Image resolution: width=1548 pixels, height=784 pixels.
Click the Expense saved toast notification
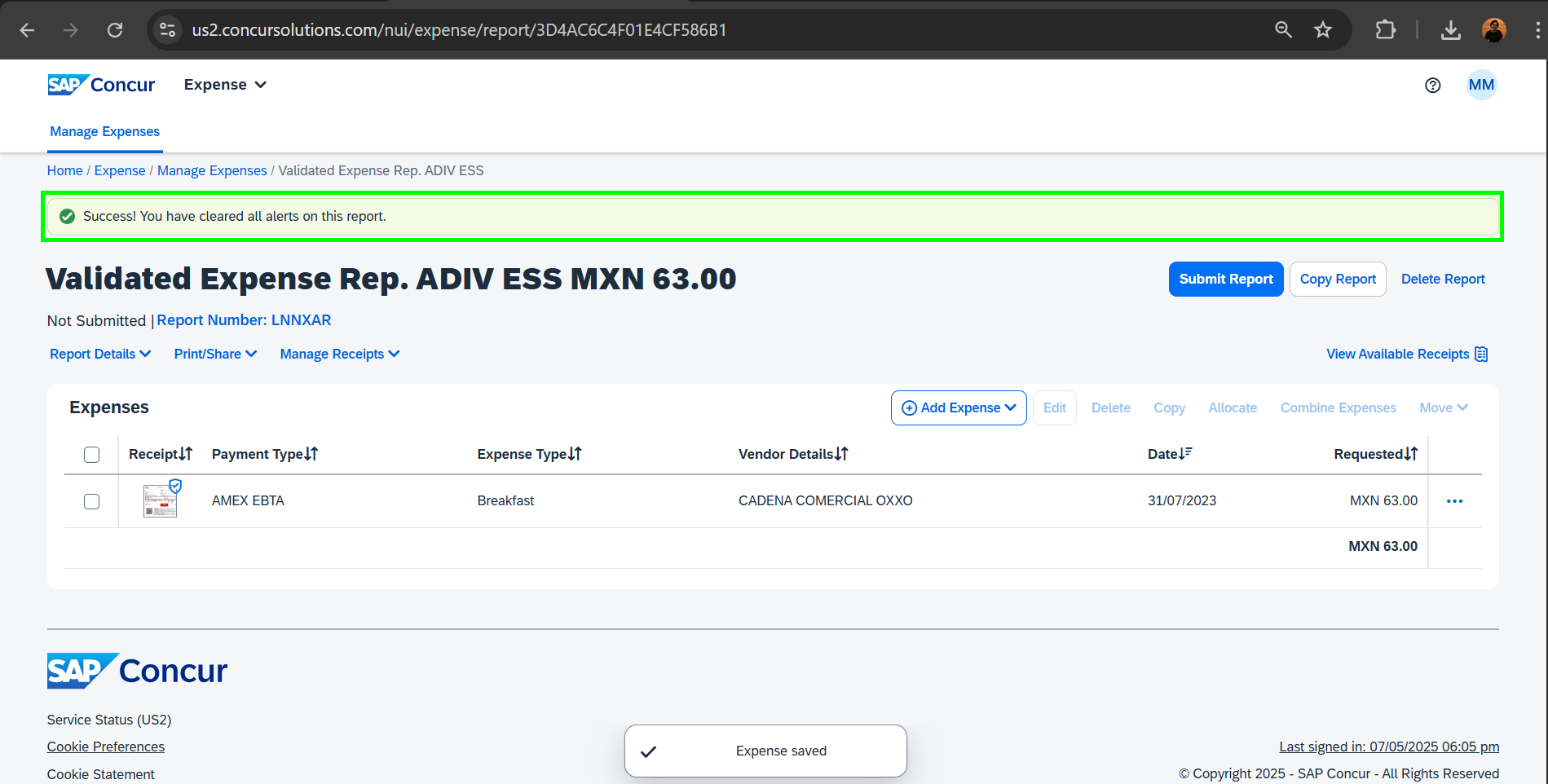pyautogui.click(x=765, y=751)
